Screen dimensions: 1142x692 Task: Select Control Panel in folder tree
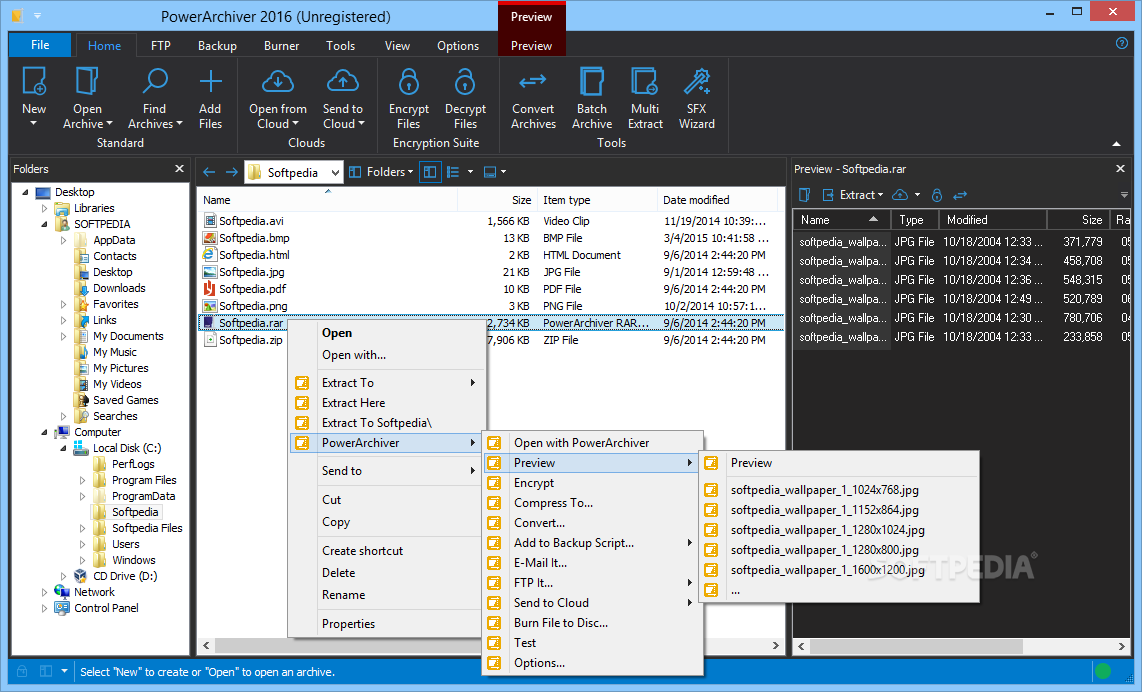pyautogui.click(x=106, y=608)
